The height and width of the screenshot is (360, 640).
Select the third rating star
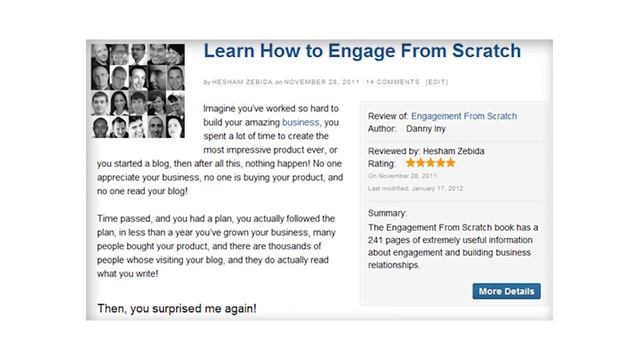(x=431, y=163)
